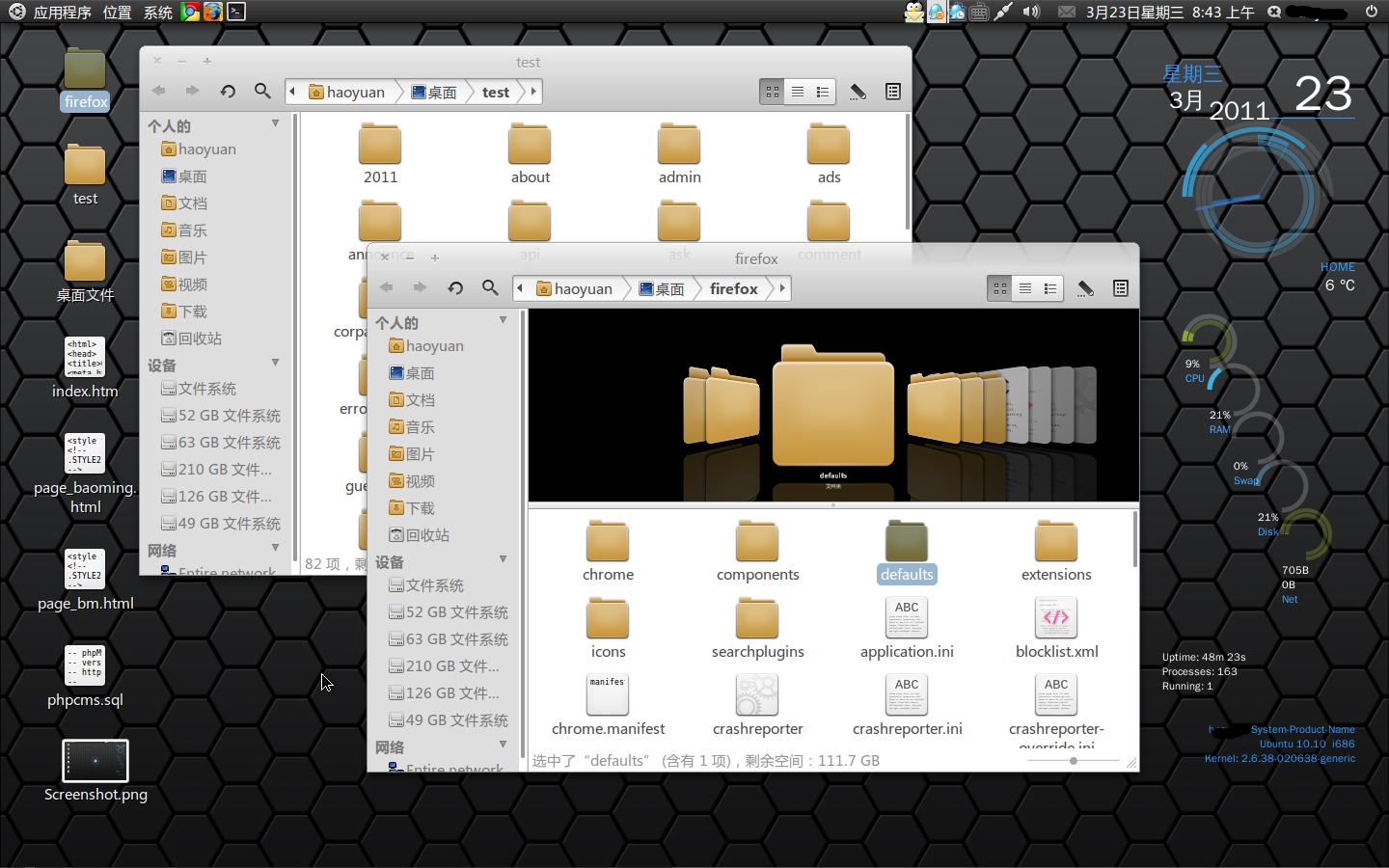Switch test window to icon view
This screenshot has width=1389, height=868.
click(773, 92)
